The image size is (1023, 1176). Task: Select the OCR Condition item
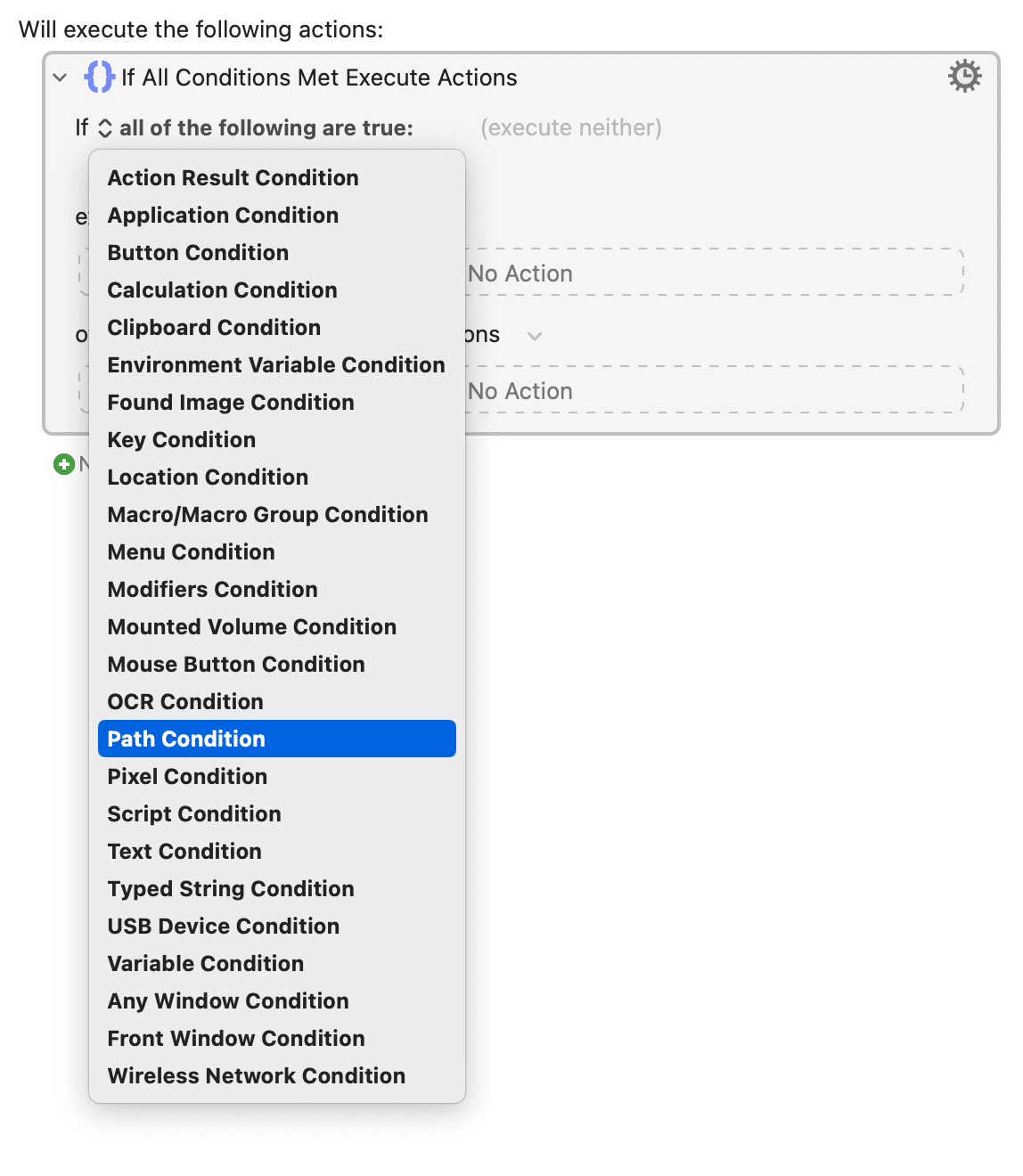tap(185, 701)
